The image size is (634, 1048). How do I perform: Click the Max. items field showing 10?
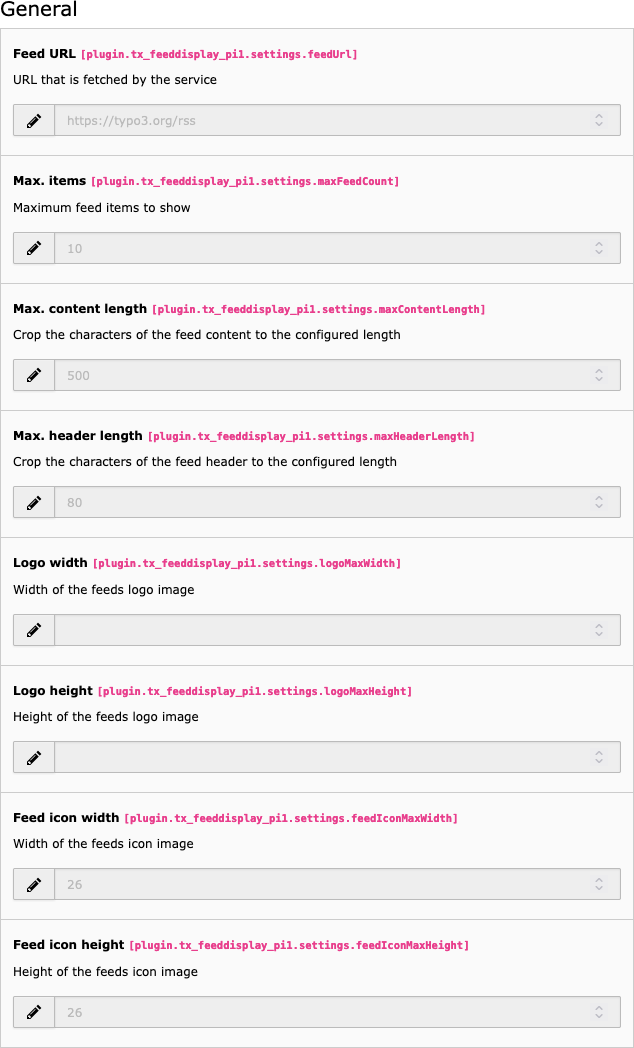[320, 248]
